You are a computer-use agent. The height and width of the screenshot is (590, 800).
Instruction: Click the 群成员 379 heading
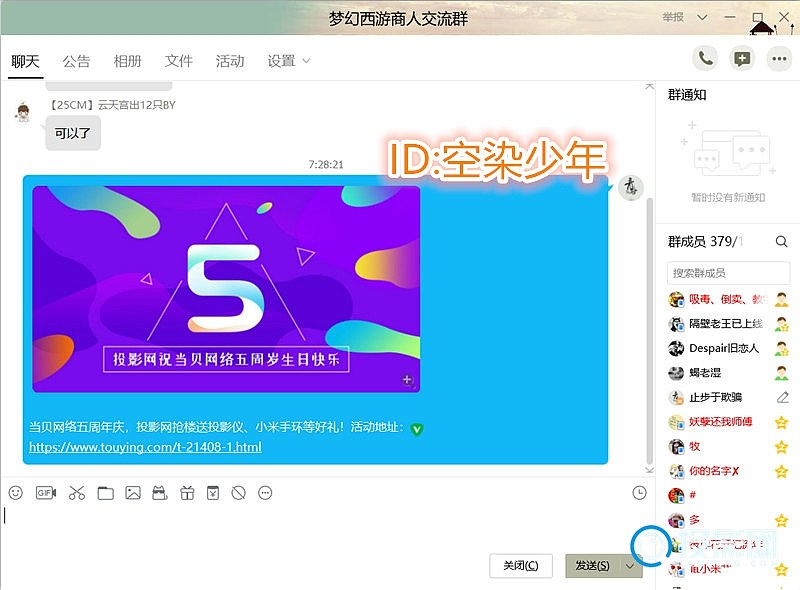coord(703,241)
